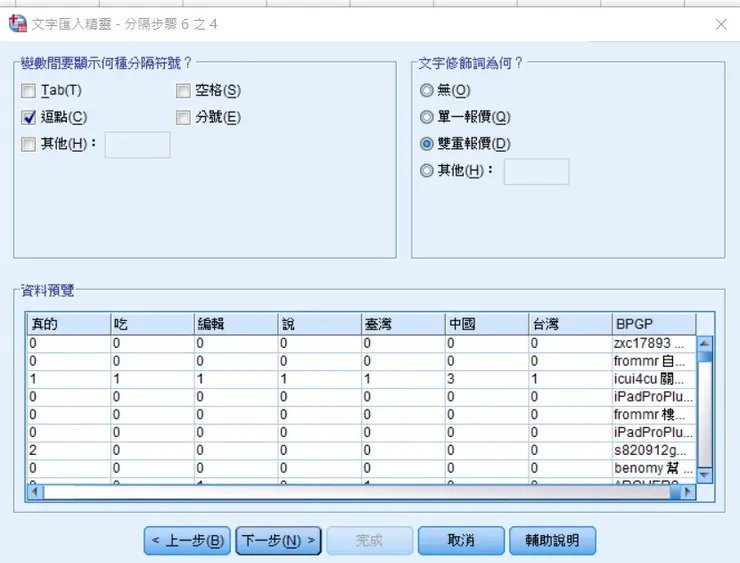Click the Text Import Wizard app icon
740x563 pixels.
point(17,24)
